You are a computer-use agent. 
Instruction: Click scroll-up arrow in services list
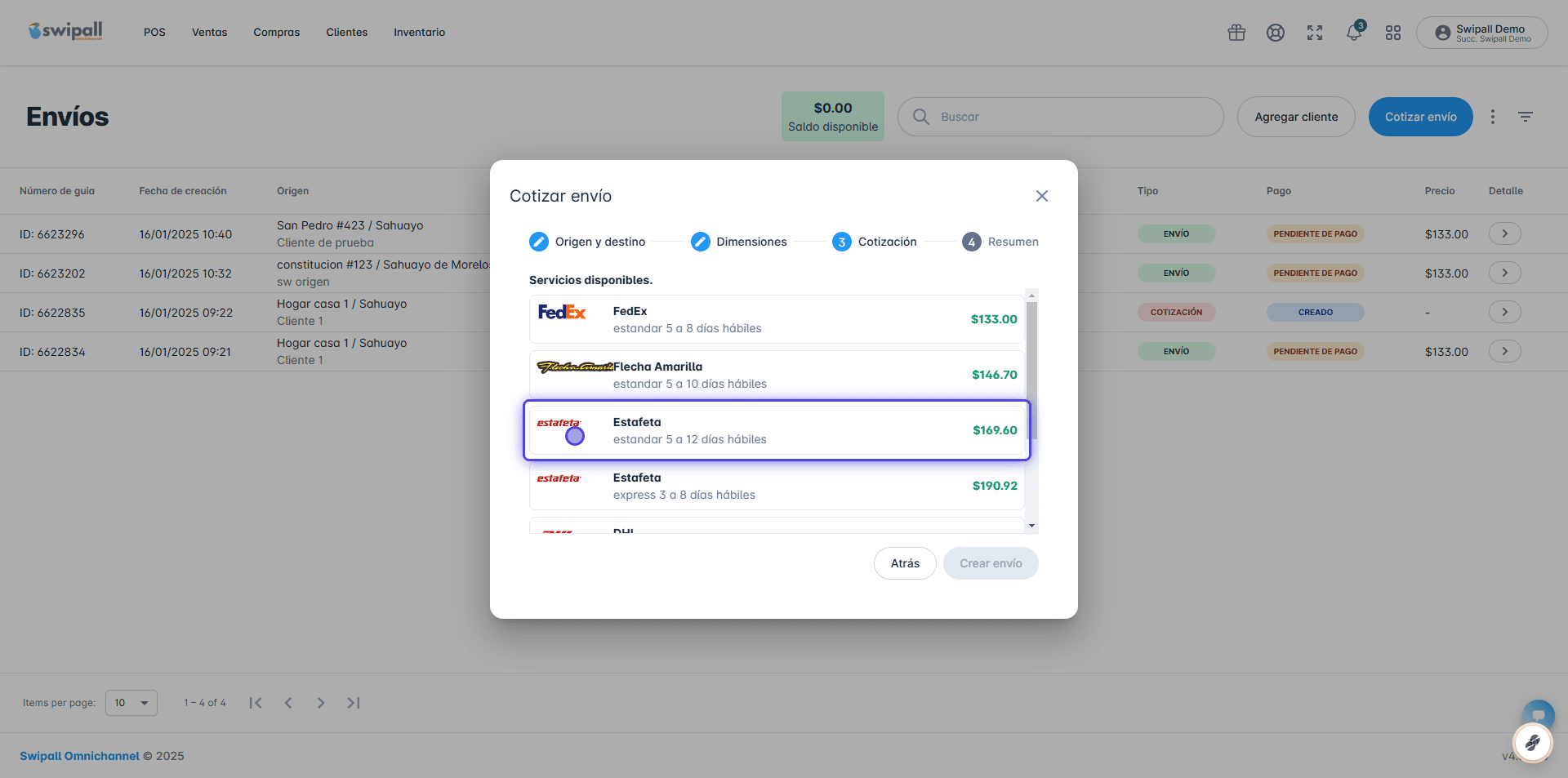[1032, 296]
